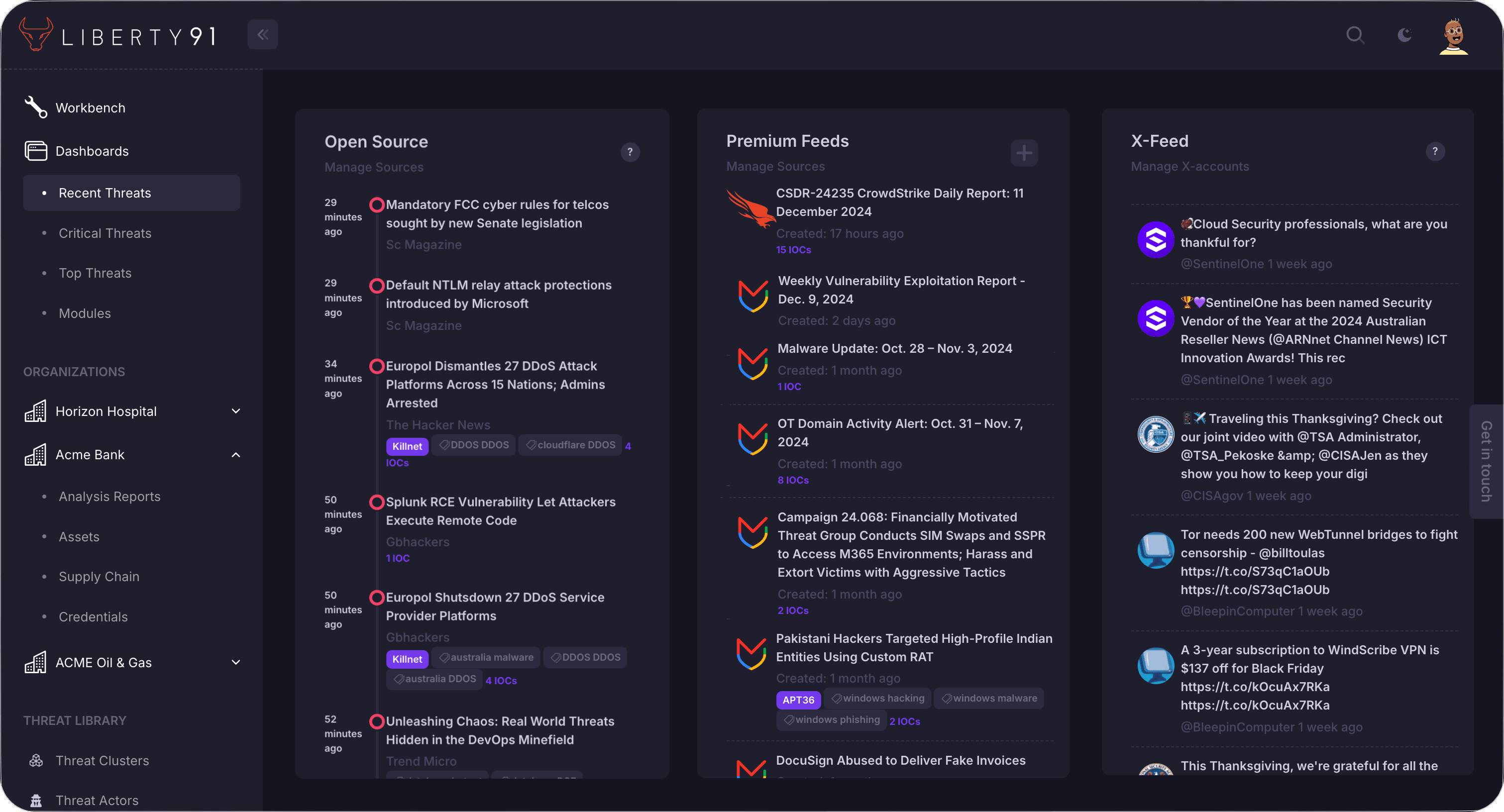Image resolution: width=1504 pixels, height=812 pixels.
Task: Open the help icon on the Open Source panel
Action: 630,152
